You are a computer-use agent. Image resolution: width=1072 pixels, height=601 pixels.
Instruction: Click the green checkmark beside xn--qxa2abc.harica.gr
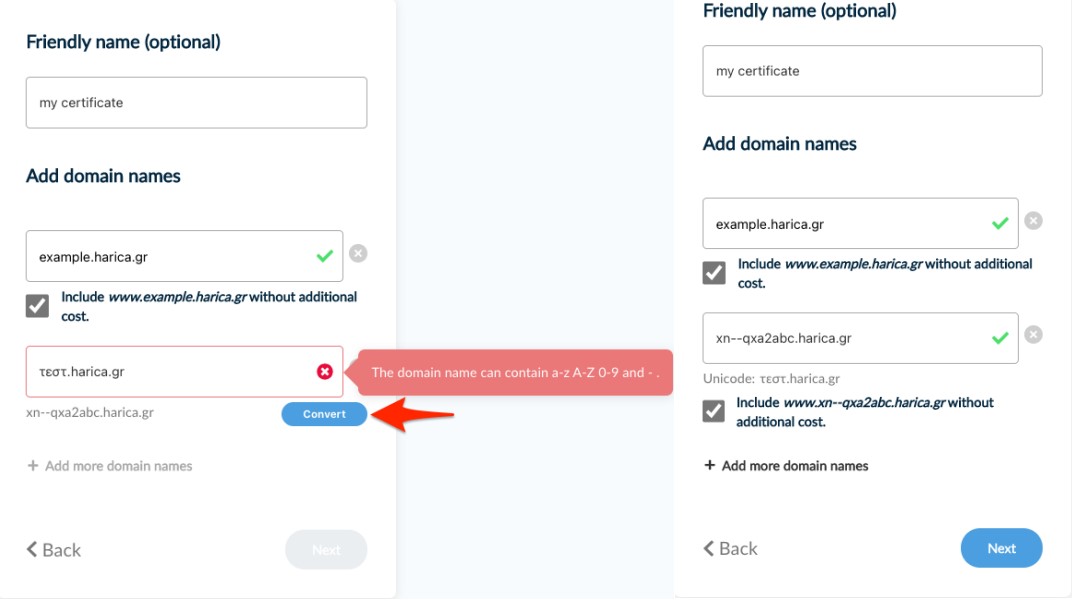(1000, 337)
